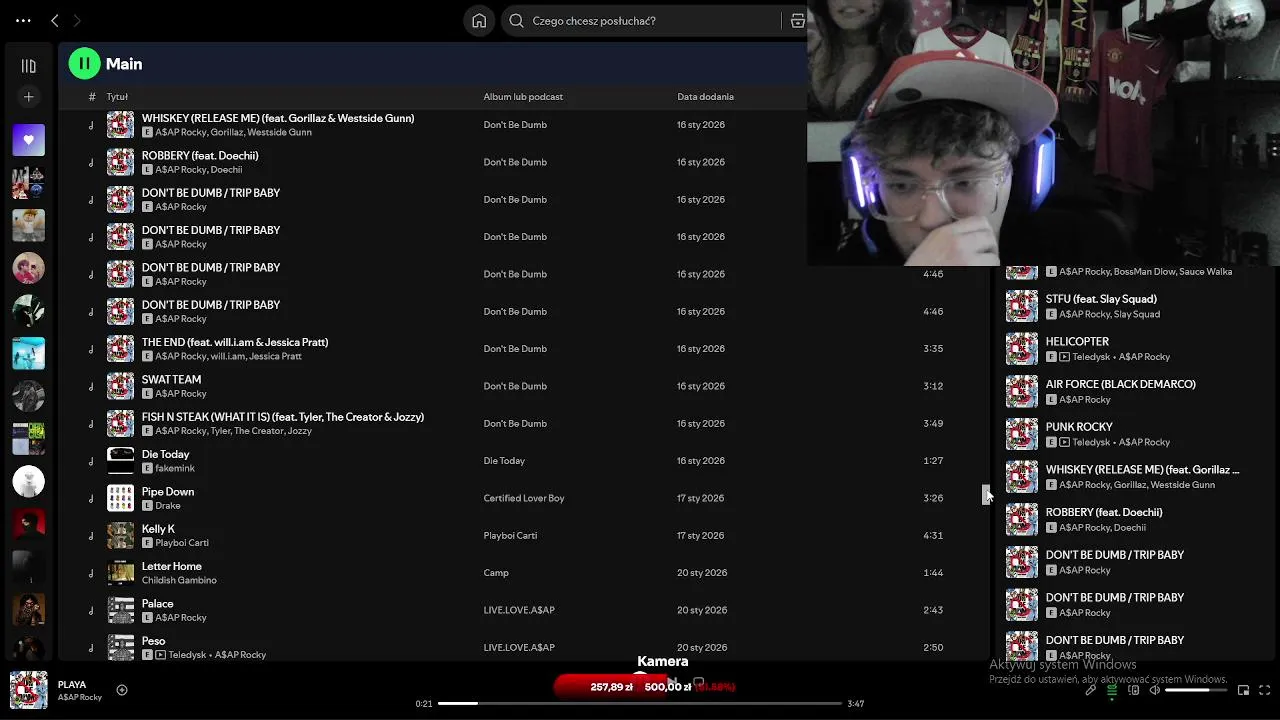Open Slay Squad artist link in queue

pyautogui.click(x=1137, y=314)
